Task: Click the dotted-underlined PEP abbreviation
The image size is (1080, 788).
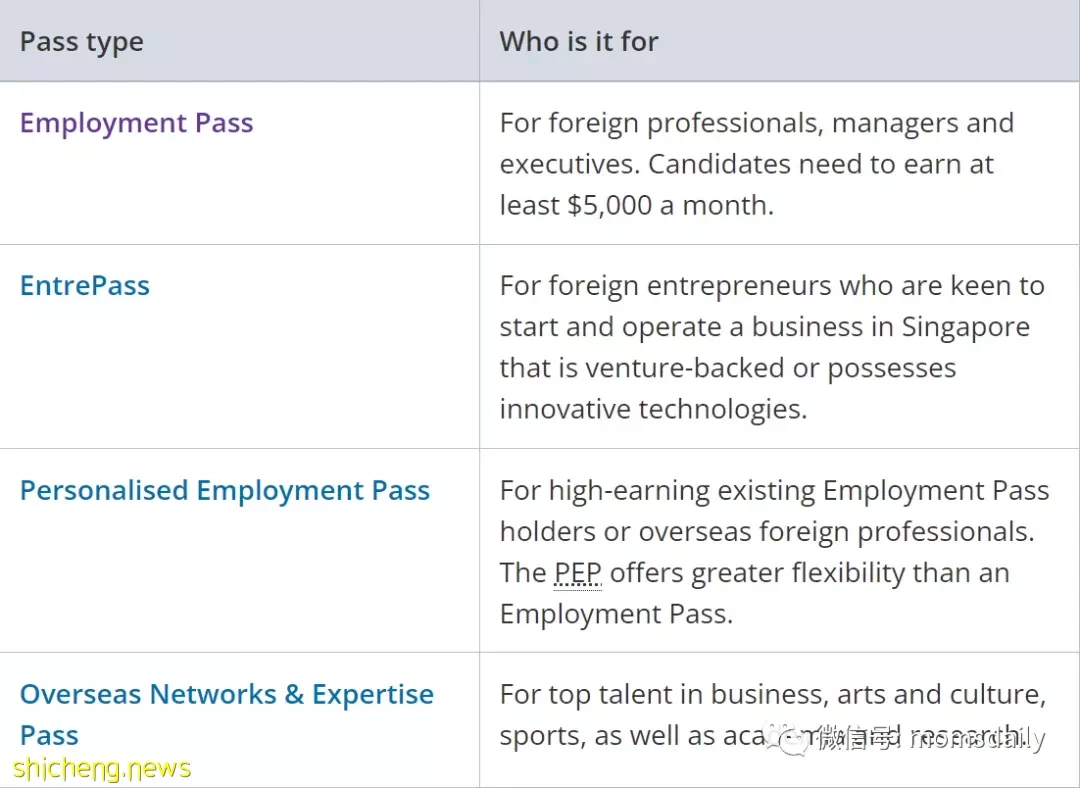Action: point(578,573)
